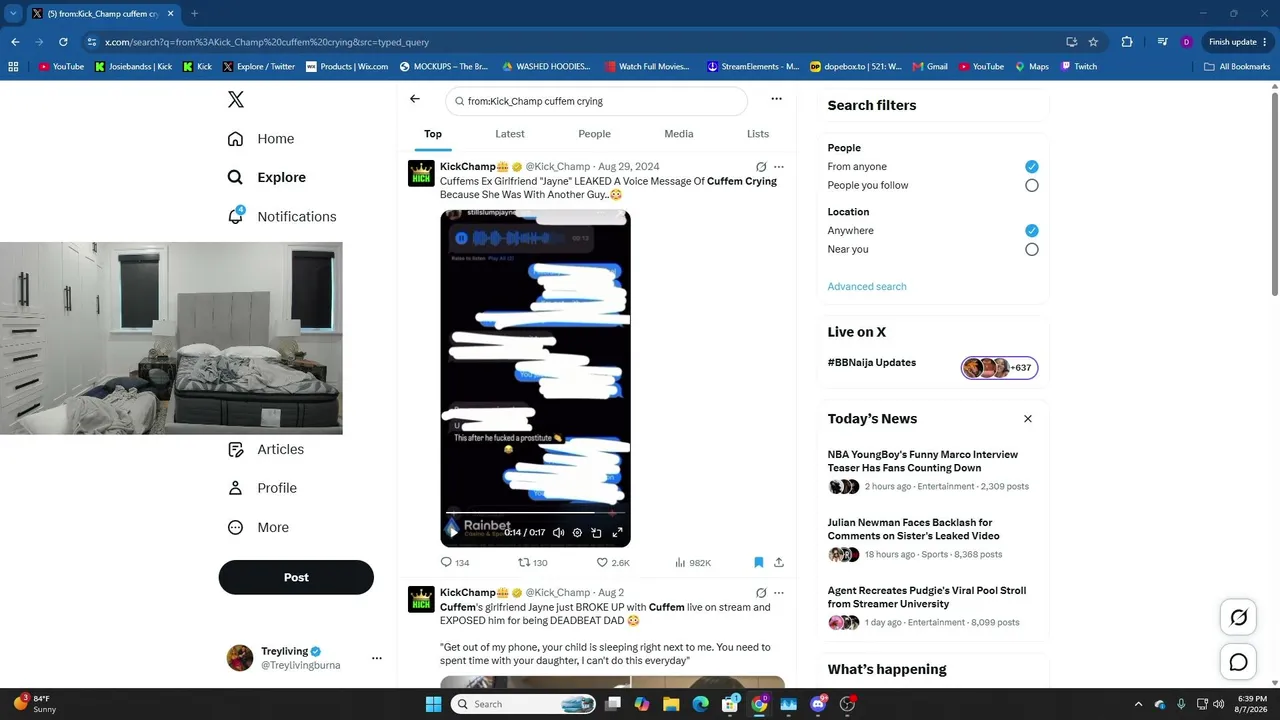Open the All Bookmarks folder
1280x720 pixels.
coord(1237,67)
